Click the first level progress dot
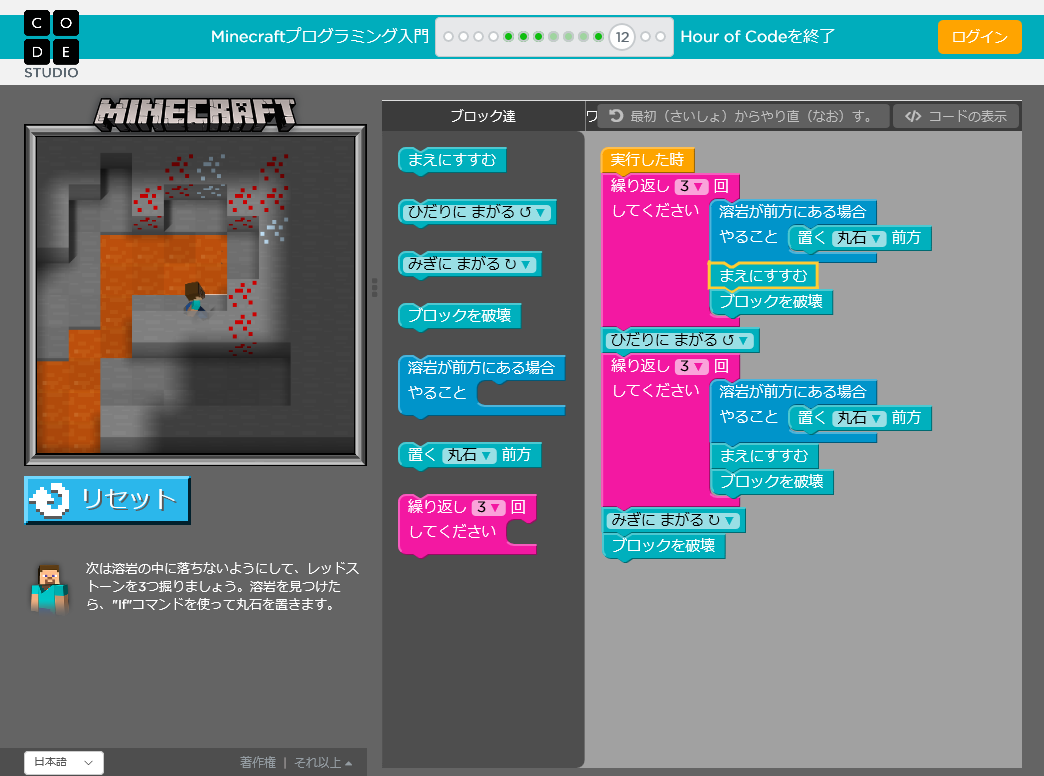Screen dimensions: 1044x776 [x=448, y=37]
